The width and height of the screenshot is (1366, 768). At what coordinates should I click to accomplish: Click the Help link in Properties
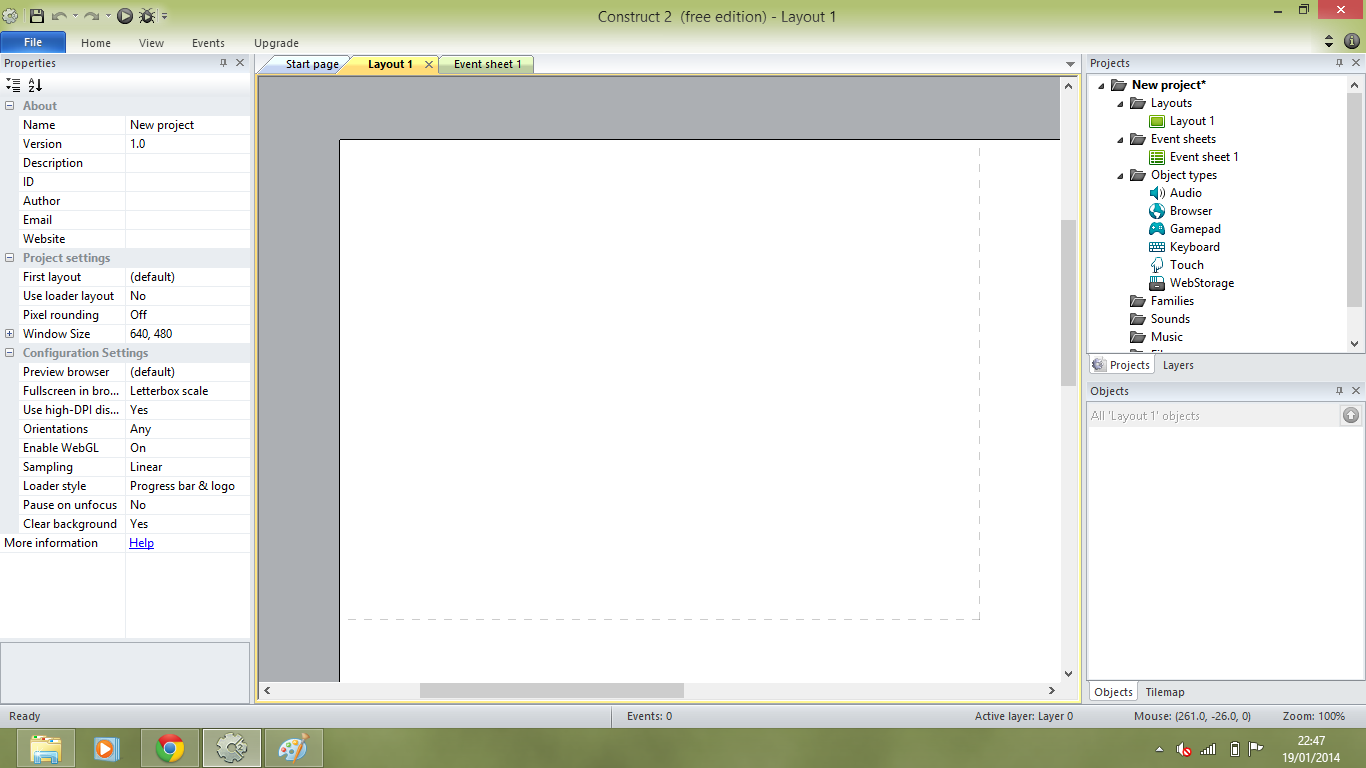(141, 542)
